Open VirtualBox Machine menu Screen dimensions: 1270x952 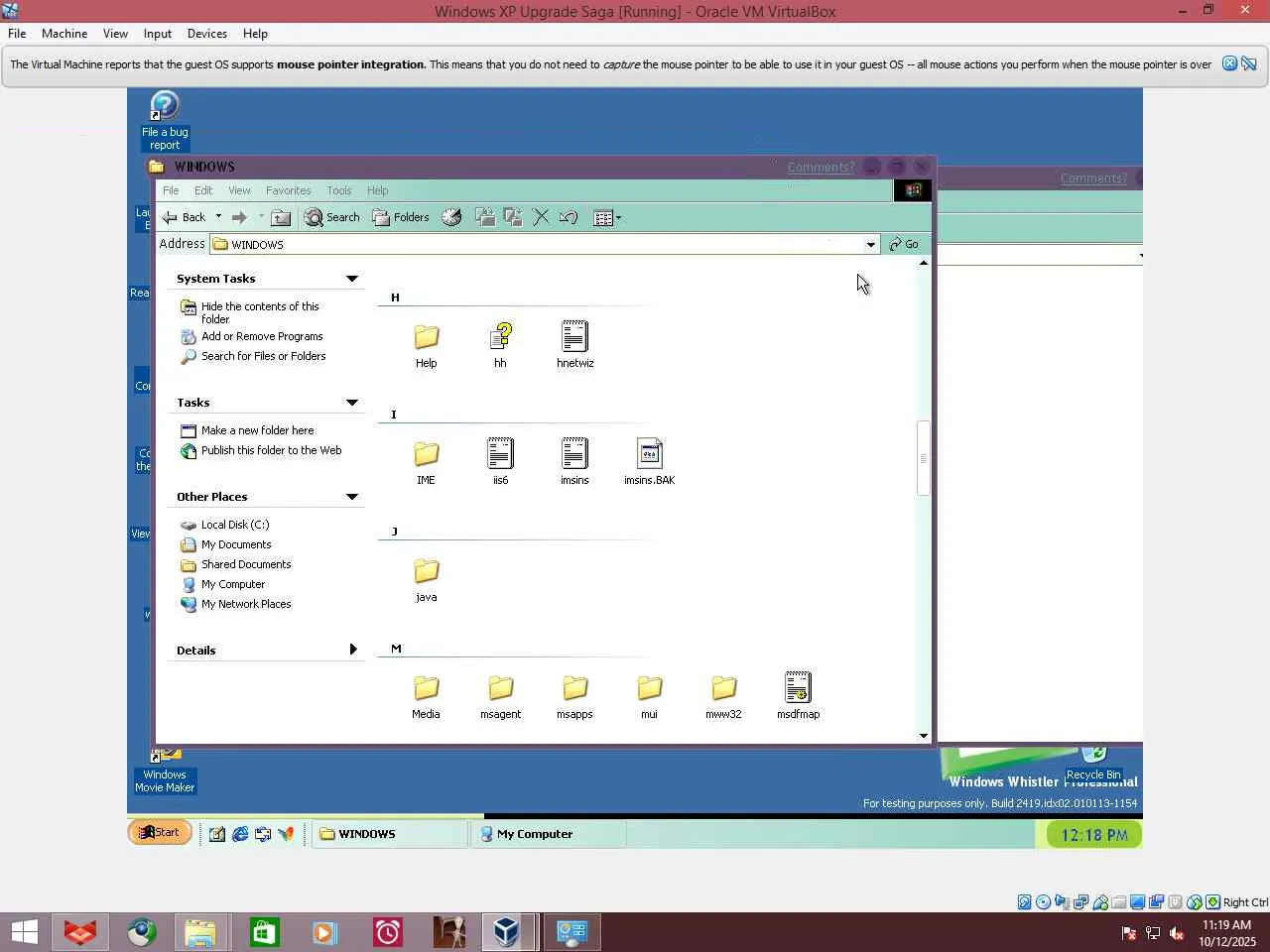point(64,34)
